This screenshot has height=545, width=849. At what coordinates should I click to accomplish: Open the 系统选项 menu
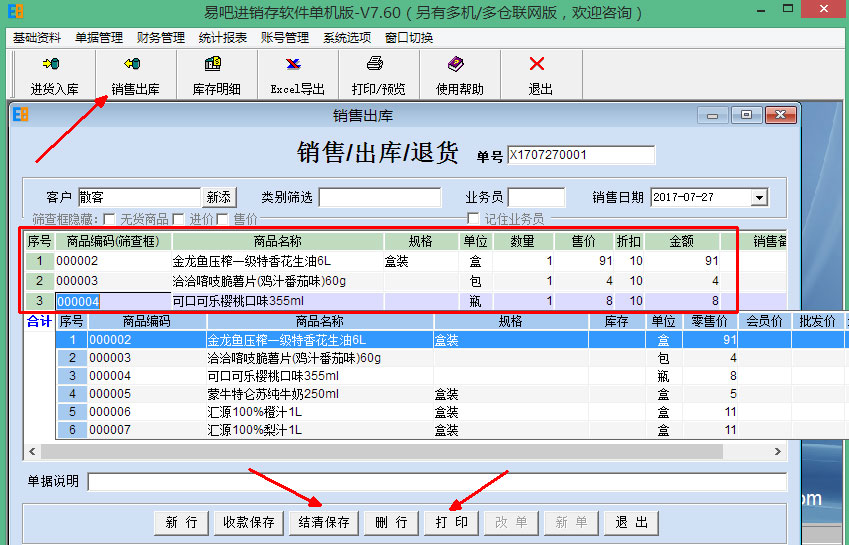347,38
